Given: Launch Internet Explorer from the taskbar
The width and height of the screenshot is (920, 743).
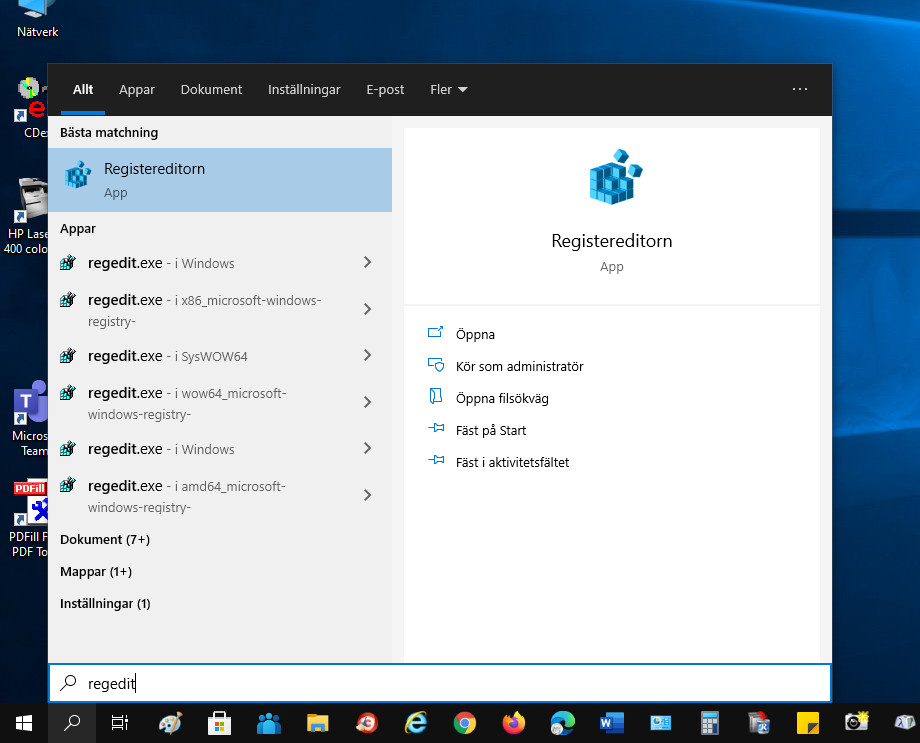Looking at the screenshot, I should coord(416,722).
